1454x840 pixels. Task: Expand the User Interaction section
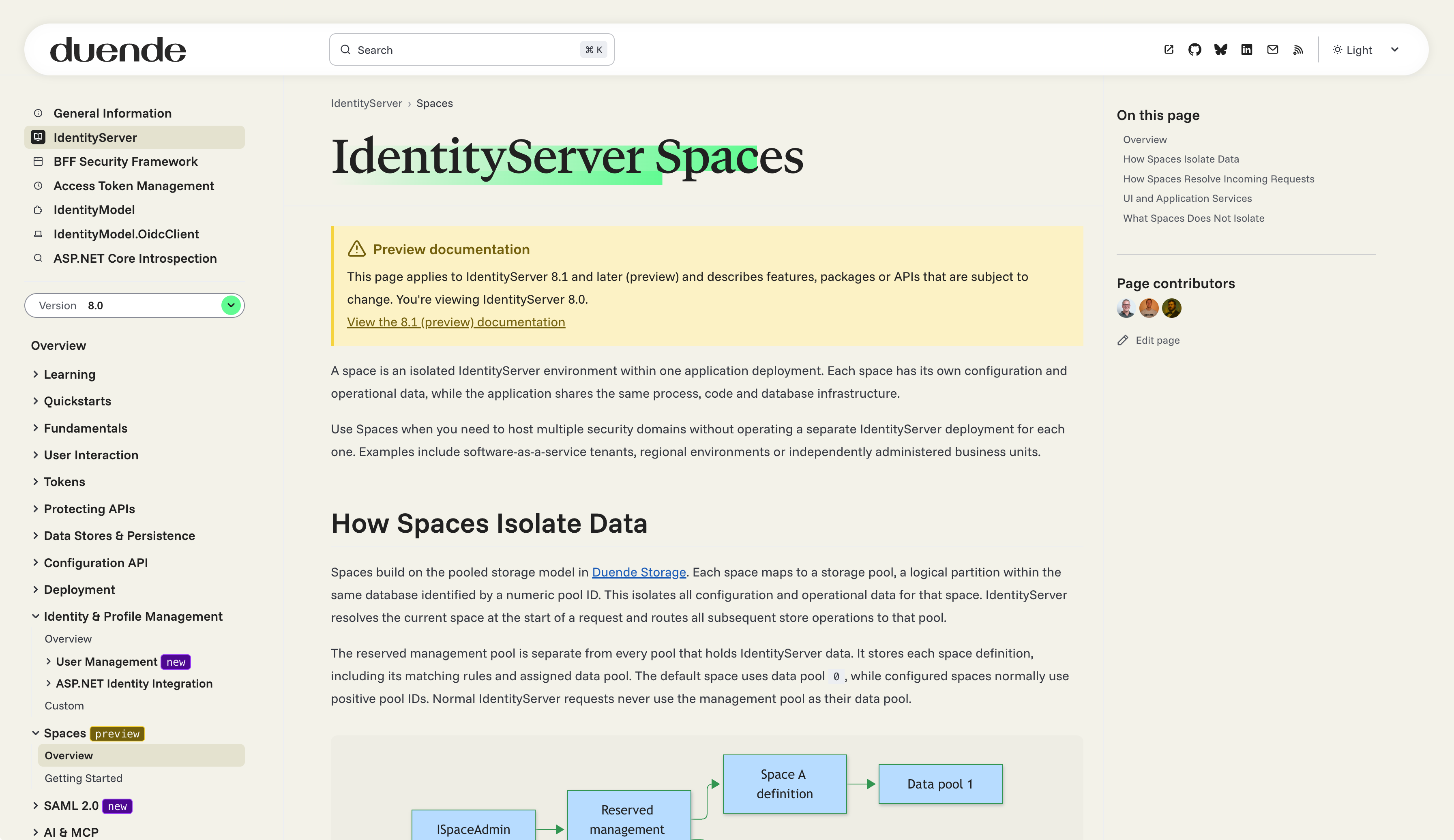click(36, 454)
